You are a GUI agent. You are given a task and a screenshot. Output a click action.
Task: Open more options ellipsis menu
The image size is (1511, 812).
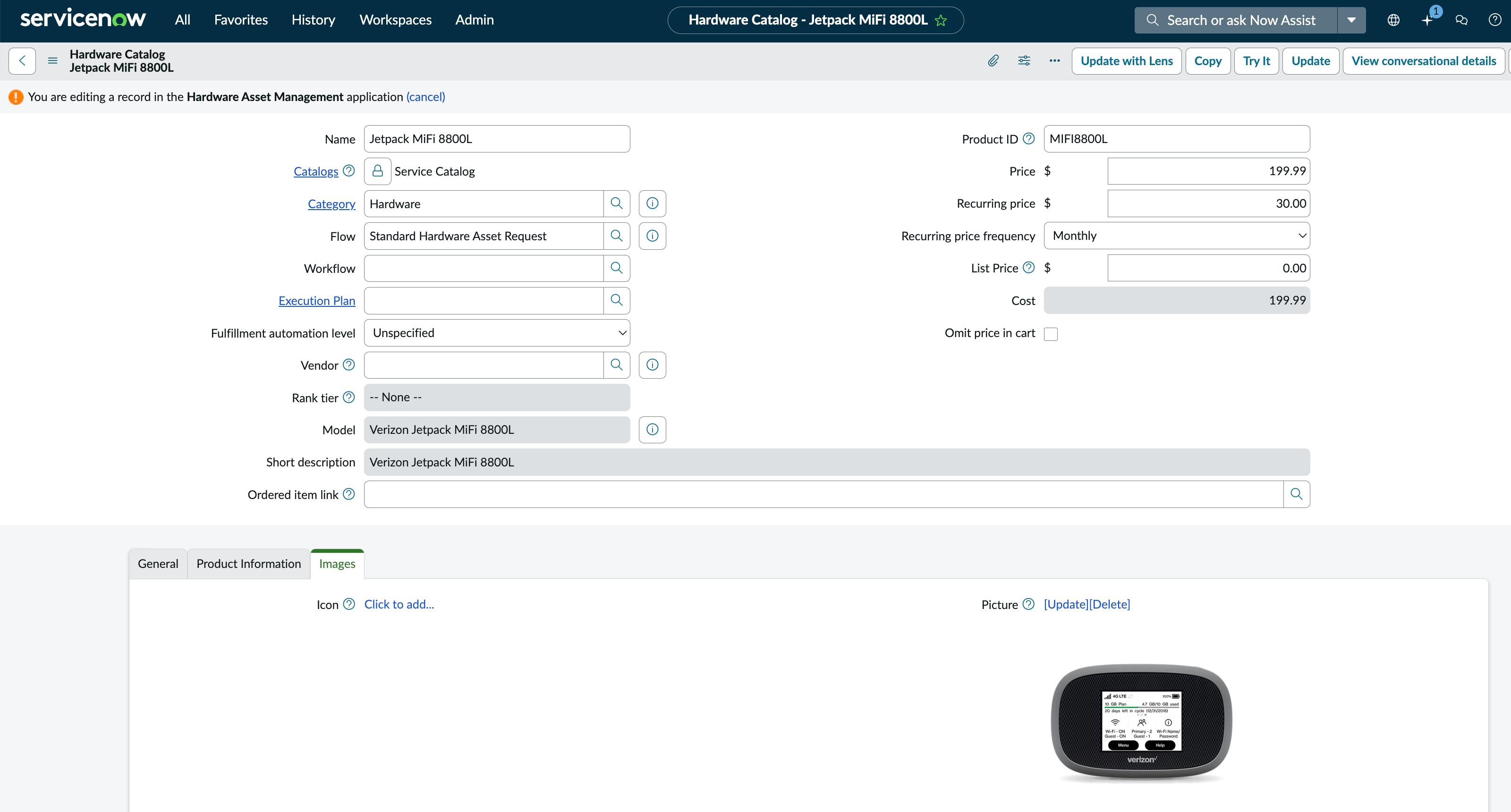[x=1055, y=61]
